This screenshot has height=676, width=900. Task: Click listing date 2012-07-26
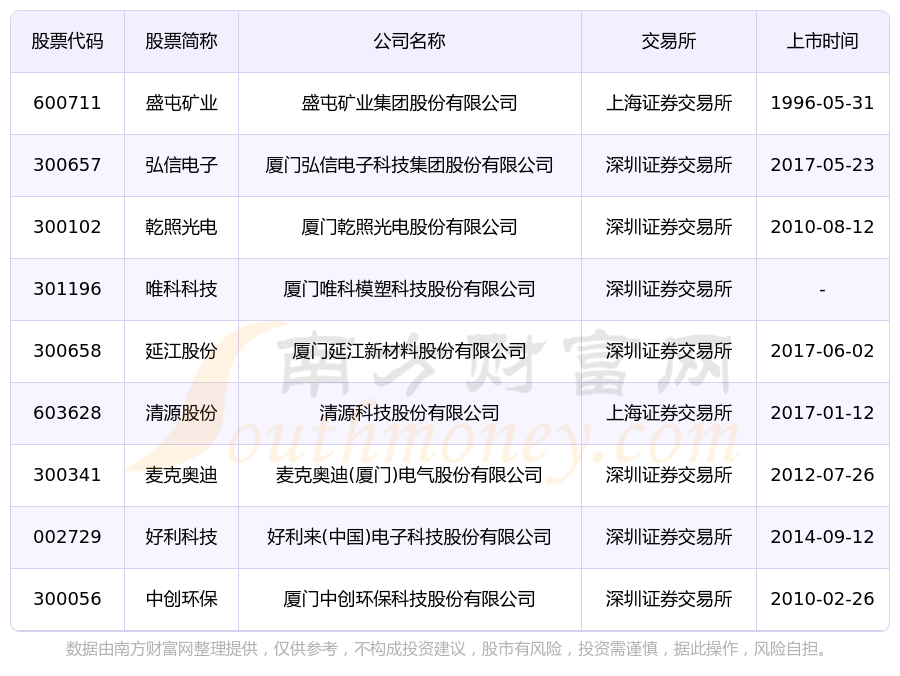click(x=823, y=475)
